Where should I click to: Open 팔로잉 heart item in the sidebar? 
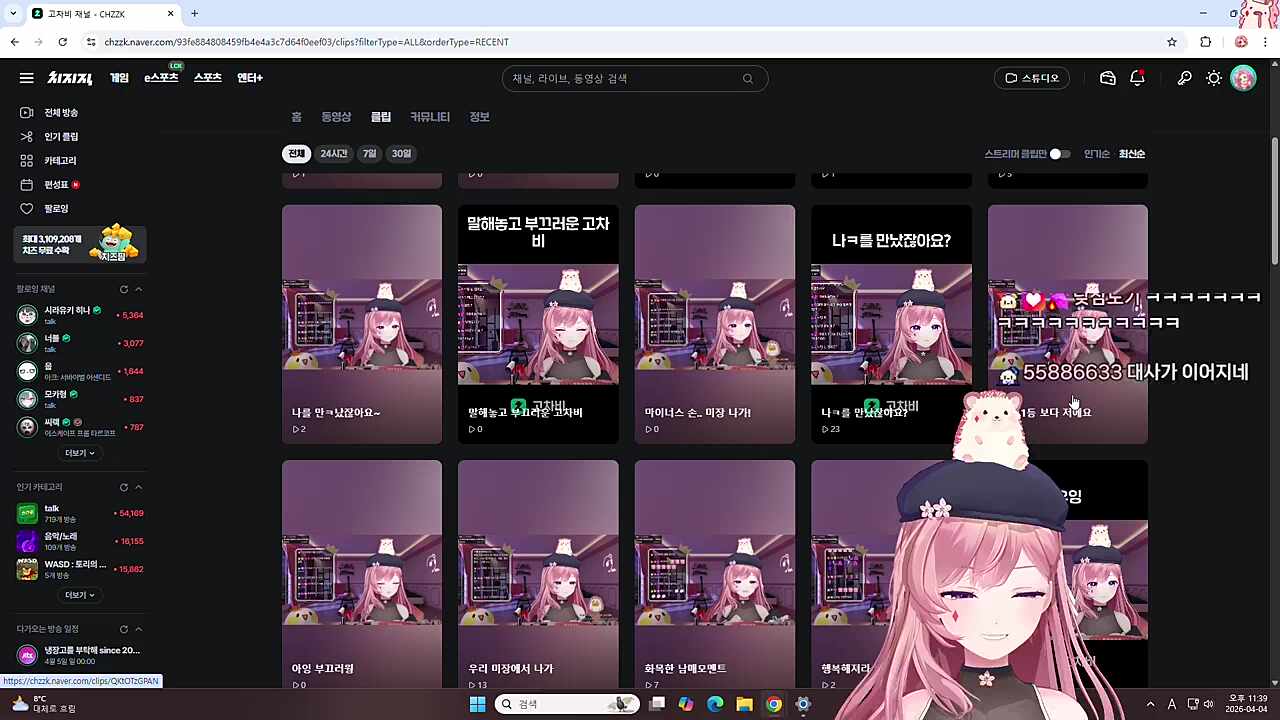tap(56, 209)
